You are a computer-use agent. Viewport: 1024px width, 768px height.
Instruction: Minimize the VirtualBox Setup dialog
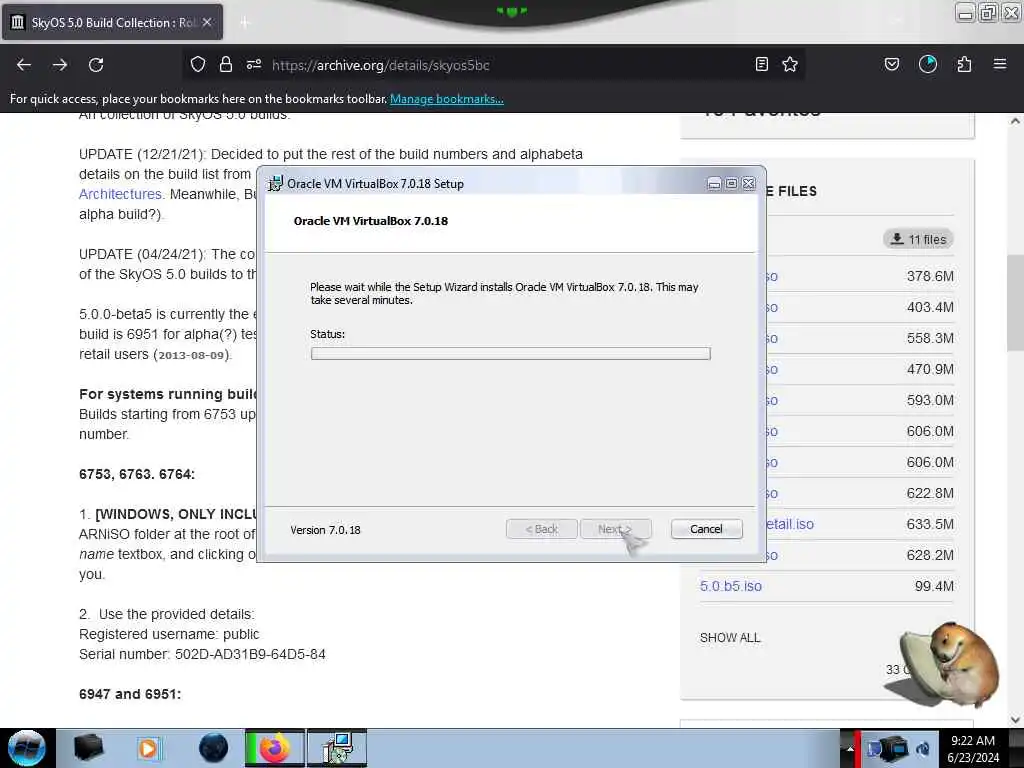(x=714, y=184)
